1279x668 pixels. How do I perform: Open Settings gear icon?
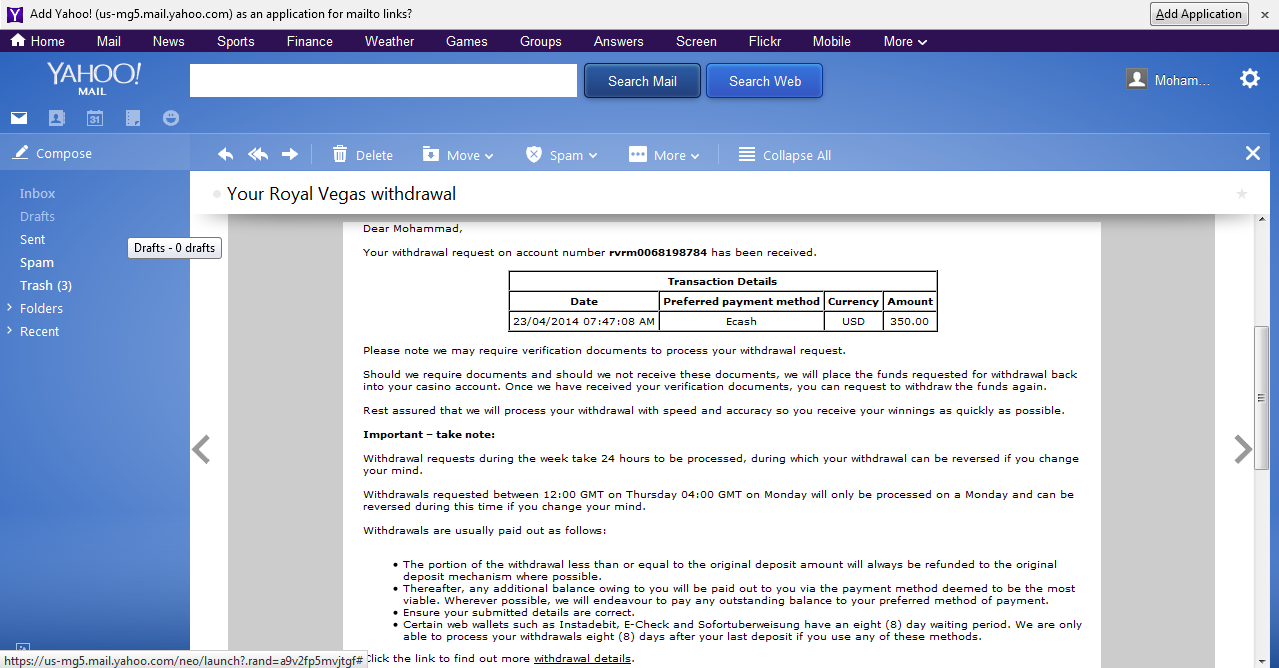click(1250, 78)
